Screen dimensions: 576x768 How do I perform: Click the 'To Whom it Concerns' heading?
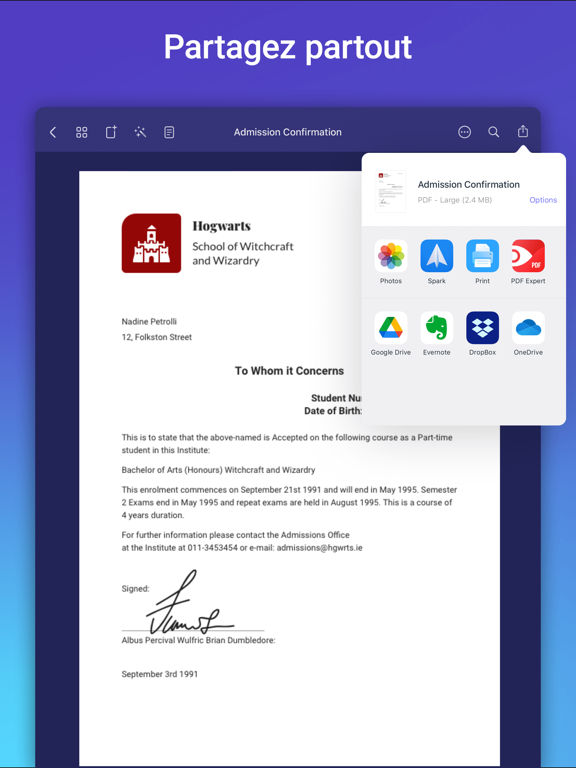pos(289,371)
